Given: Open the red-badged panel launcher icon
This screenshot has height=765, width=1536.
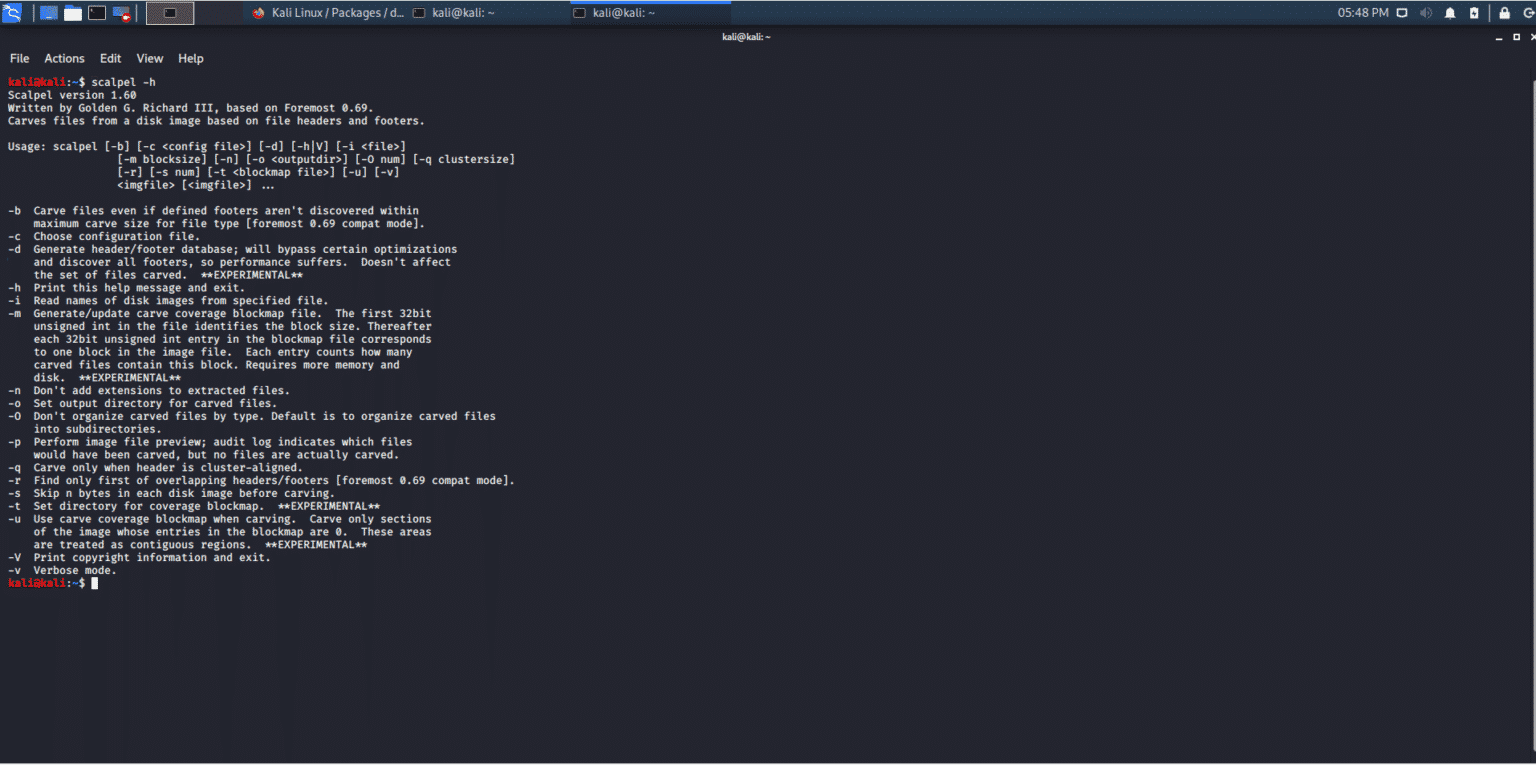Looking at the screenshot, I should [x=122, y=13].
